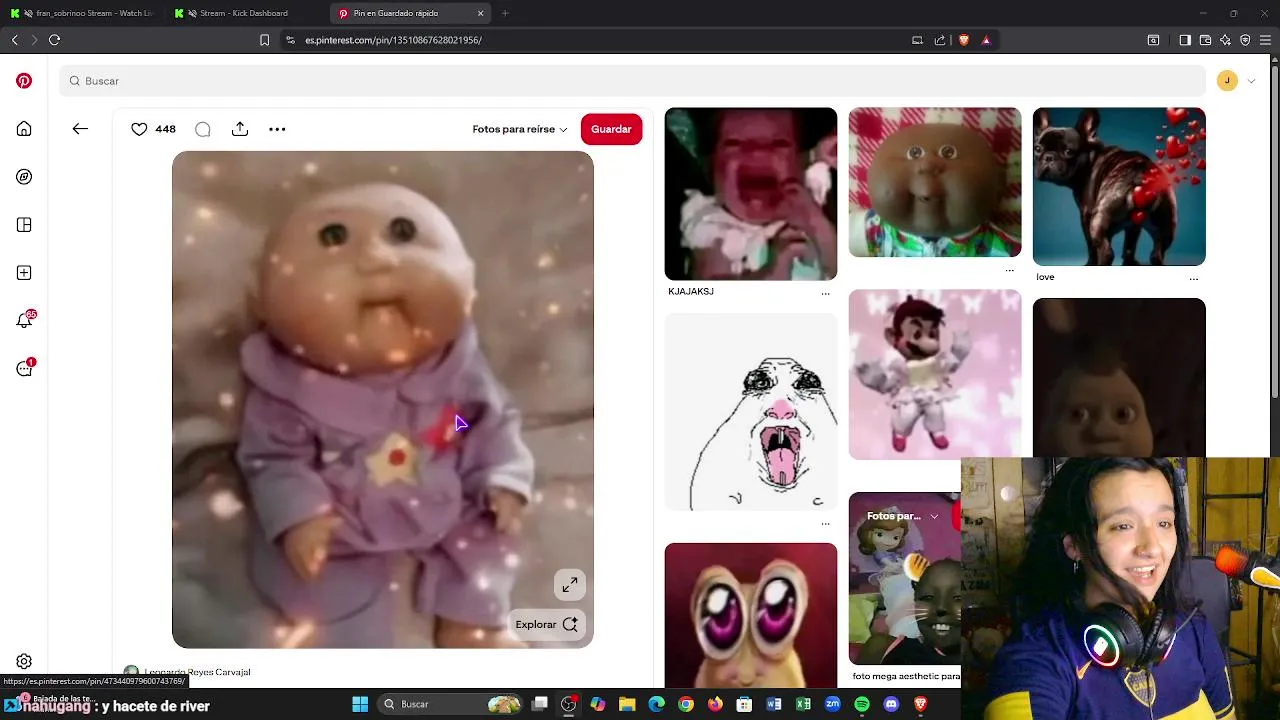Click the browser back navigation arrow

(14, 40)
